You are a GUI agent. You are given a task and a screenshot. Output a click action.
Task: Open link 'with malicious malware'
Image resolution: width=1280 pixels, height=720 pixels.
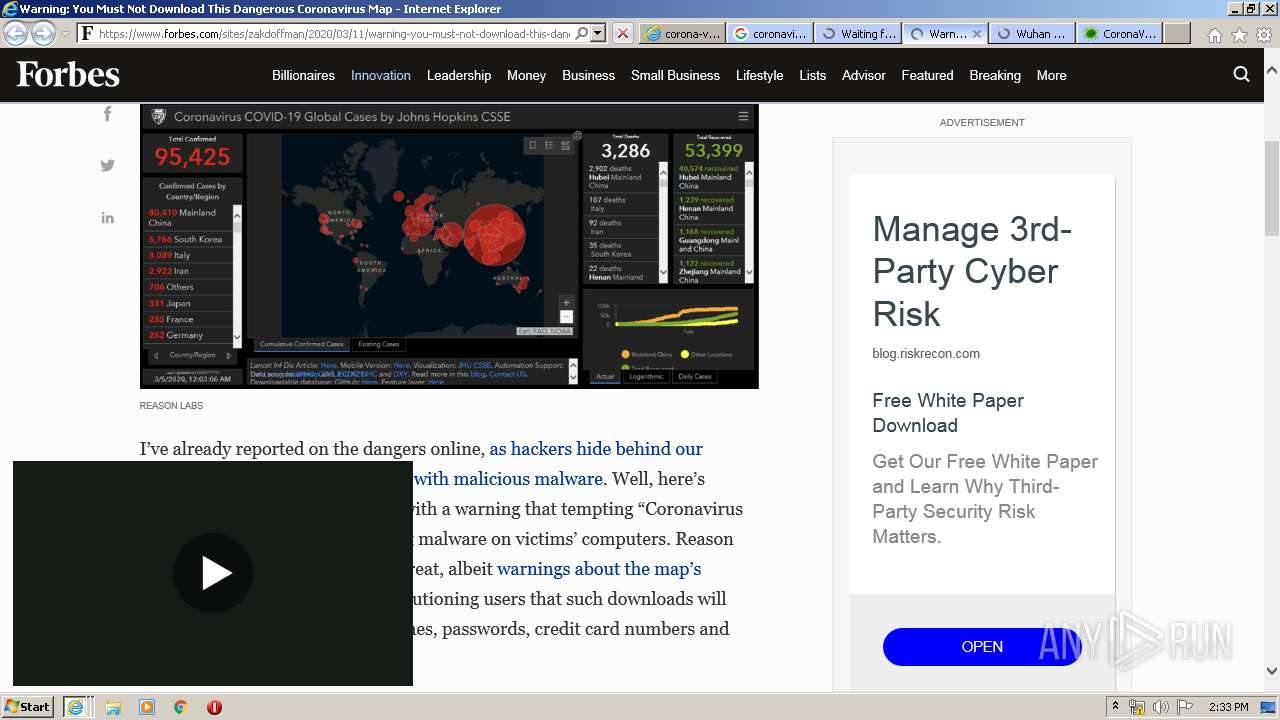click(x=508, y=479)
